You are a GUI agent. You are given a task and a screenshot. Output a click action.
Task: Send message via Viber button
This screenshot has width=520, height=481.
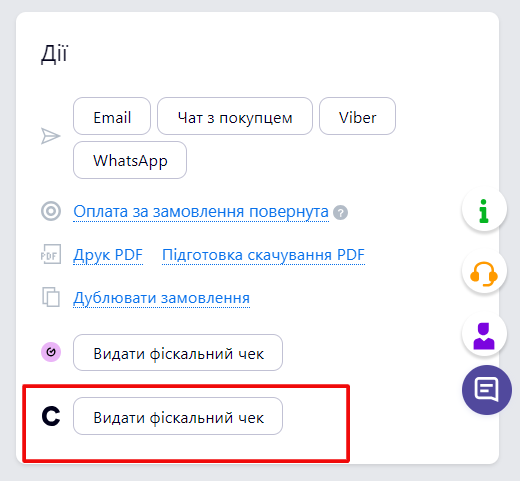click(357, 116)
